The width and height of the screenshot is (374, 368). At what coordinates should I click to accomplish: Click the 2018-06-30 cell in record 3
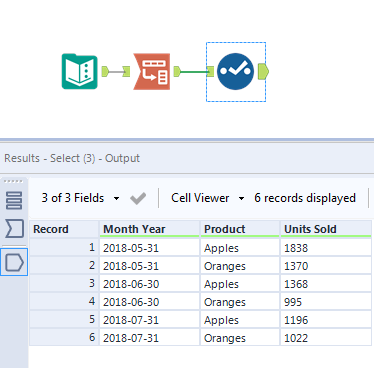150,284
